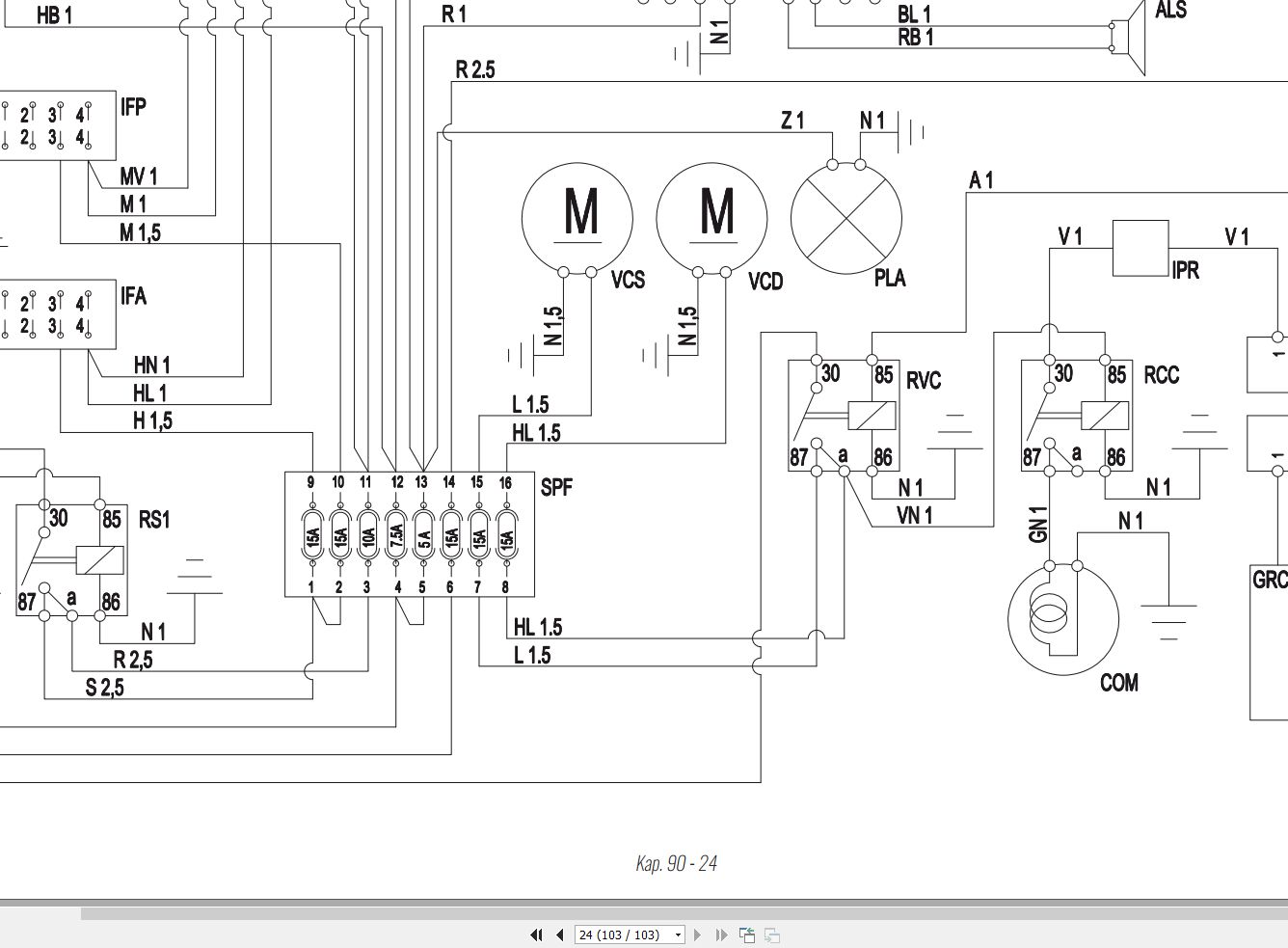This screenshot has height=948, width=1288.
Task: Click the 'M 1,5' wire label
Action: pos(141,232)
